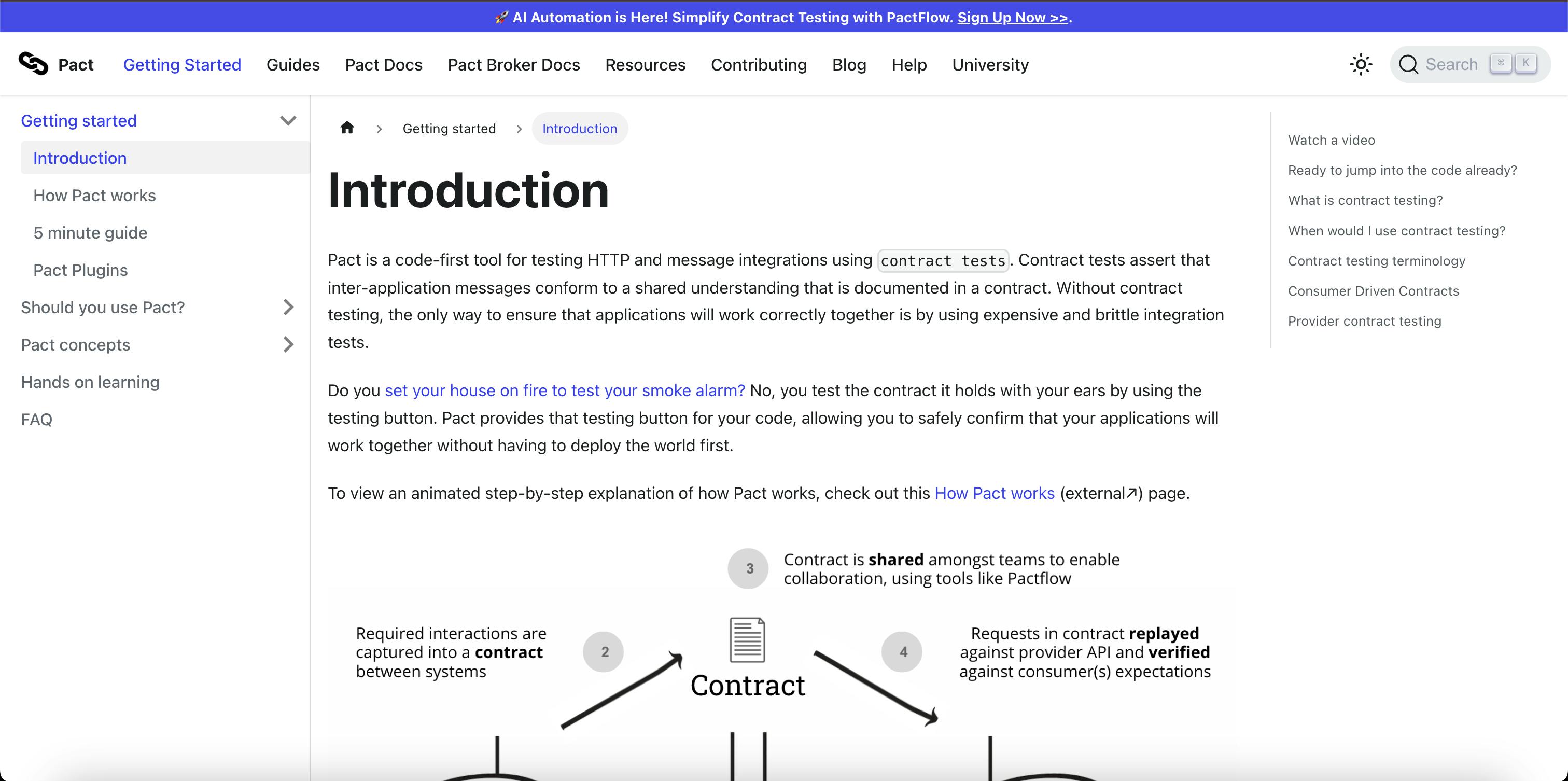1568x781 pixels.
Task: Toggle light/dark mode sun icon
Action: tap(1361, 63)
